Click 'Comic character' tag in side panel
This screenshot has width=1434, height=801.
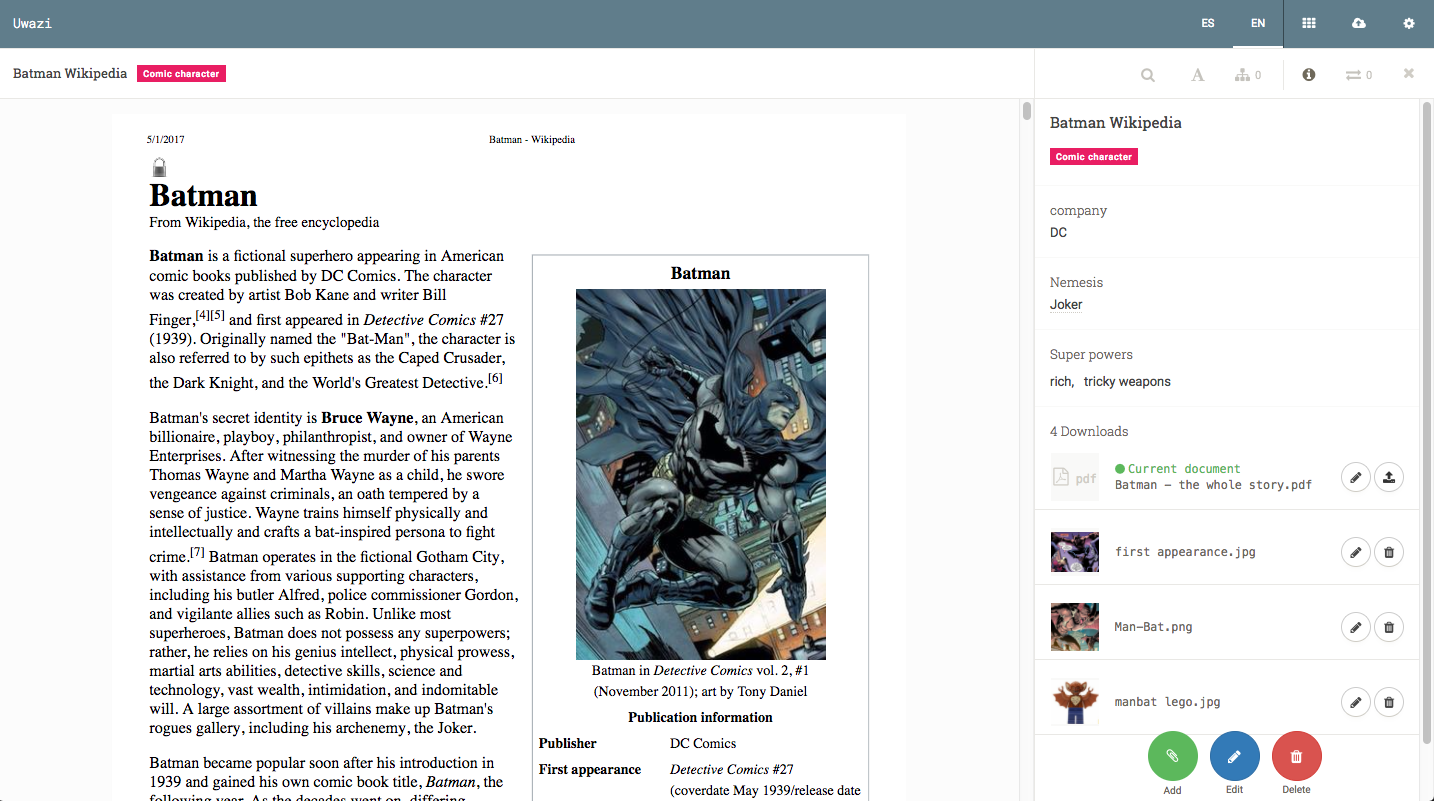coord(1094,157)
